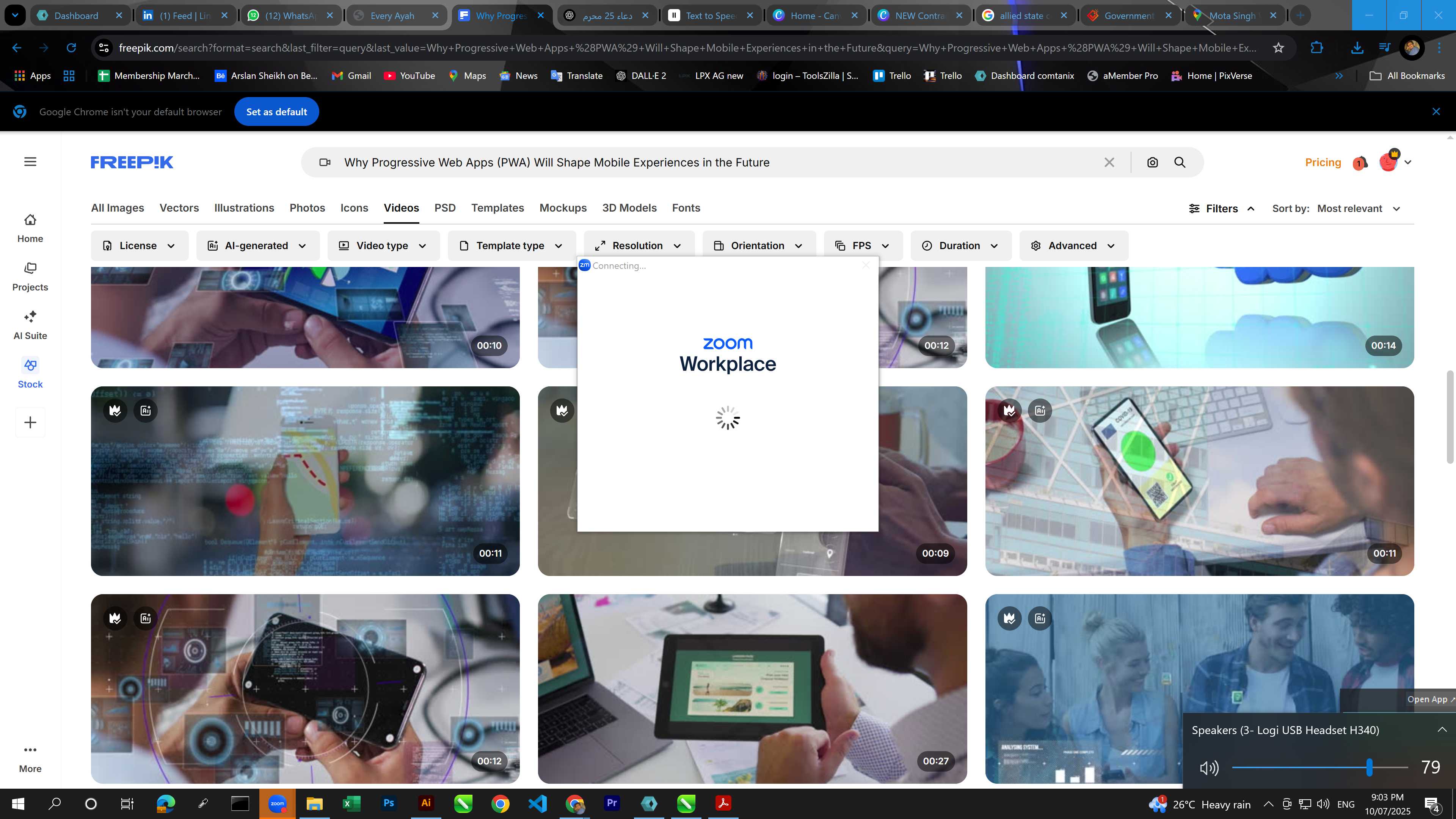Switch to Mockups tab
Screen dimensions: 1456x819
tap(563, 208)
